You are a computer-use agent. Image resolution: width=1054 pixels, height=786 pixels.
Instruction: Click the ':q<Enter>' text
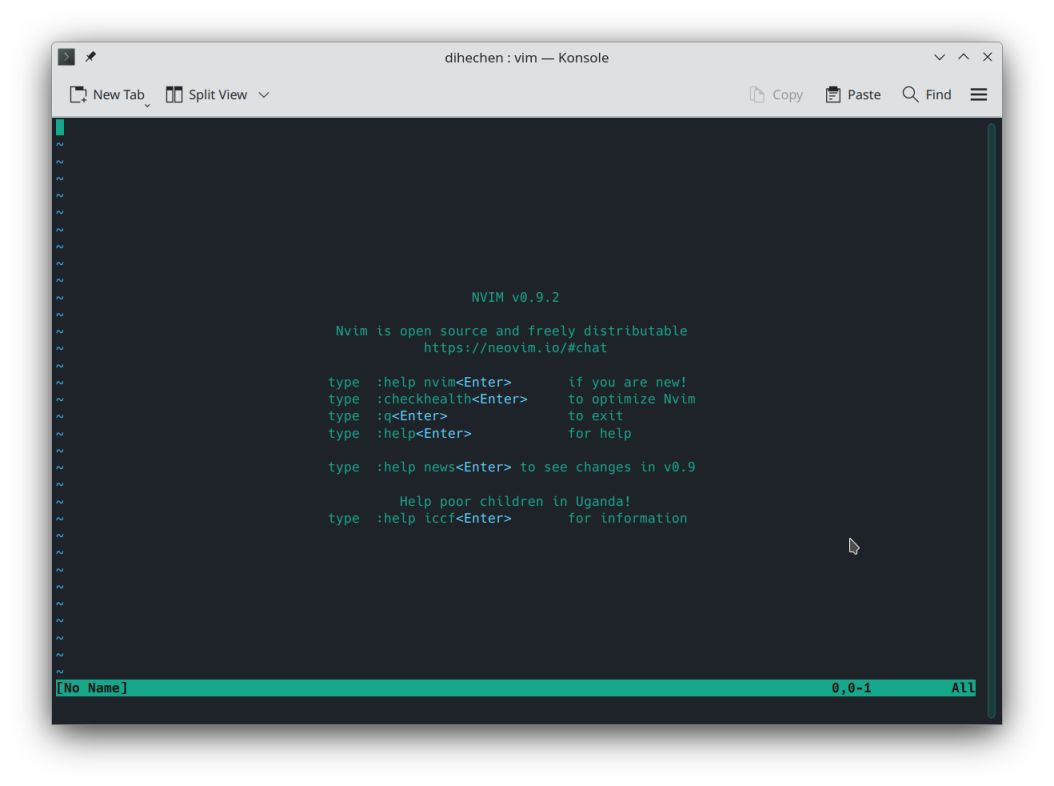411,416
